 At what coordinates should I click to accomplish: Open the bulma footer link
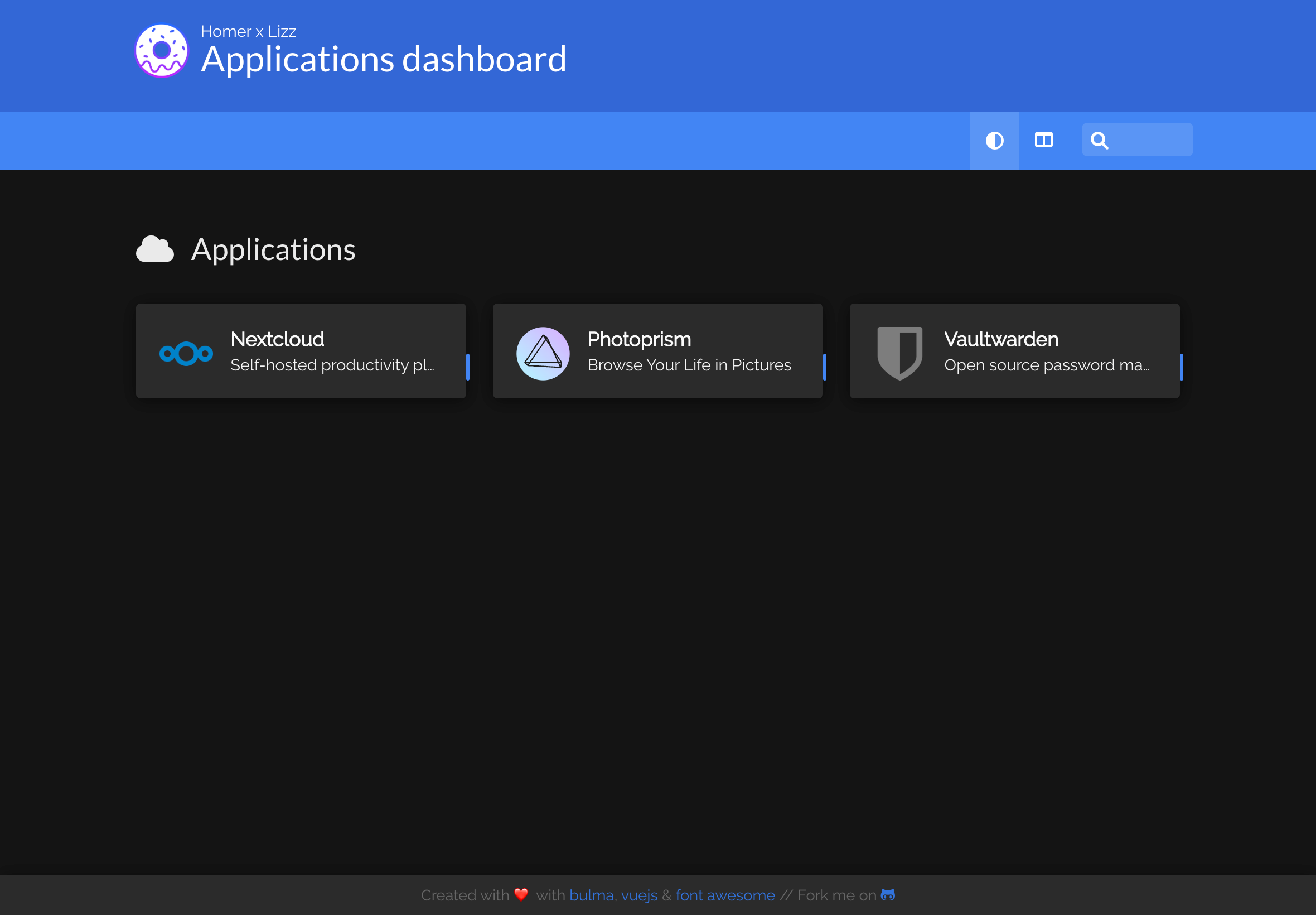point(591,895)
